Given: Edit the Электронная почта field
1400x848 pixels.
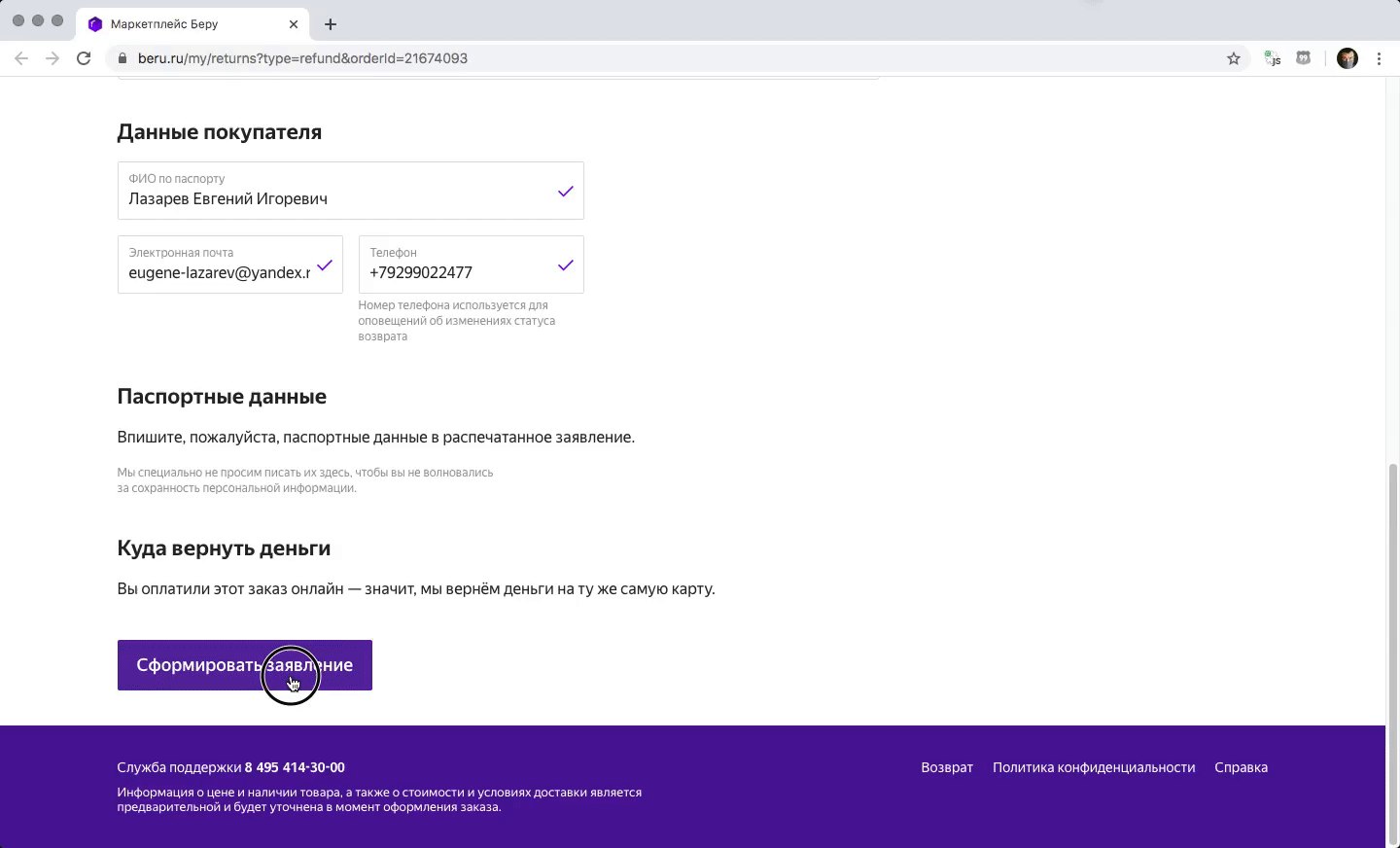Looking at the screenshot, I should [230, 265].
